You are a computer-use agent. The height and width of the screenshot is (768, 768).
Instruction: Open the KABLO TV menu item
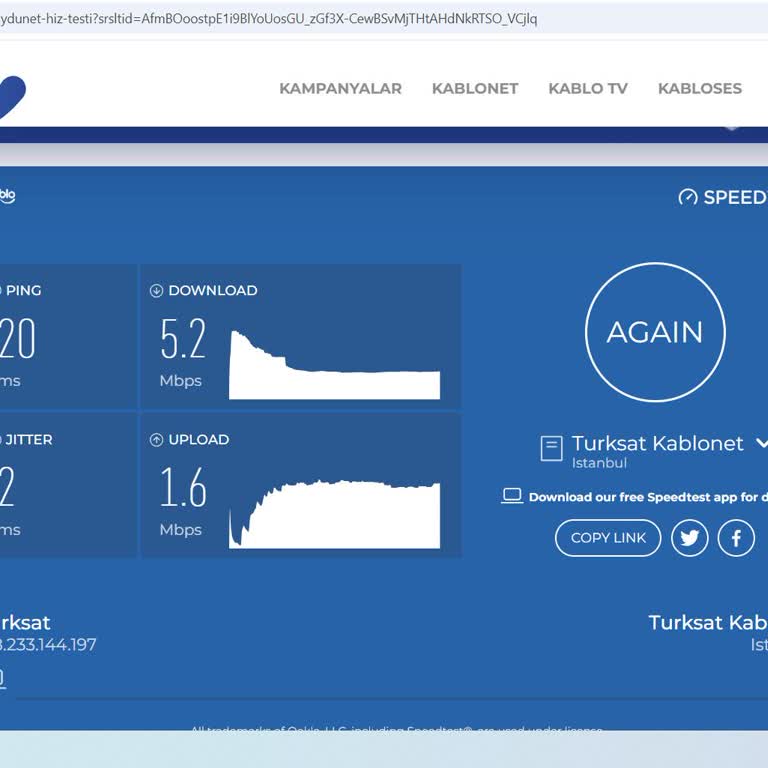tap(588, 89)
